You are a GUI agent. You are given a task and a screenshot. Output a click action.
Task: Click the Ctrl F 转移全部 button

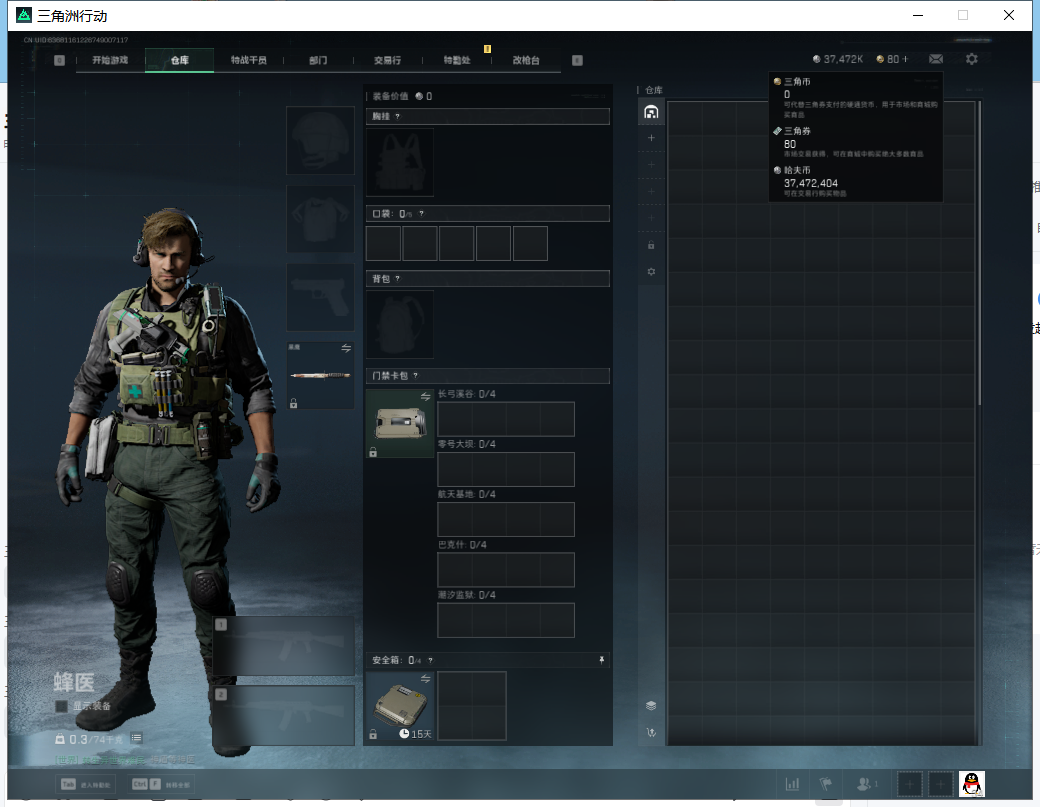[161, 784]
